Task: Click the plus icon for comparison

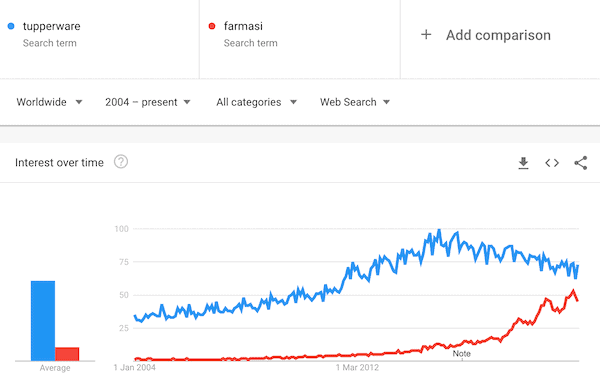Action: pos(426,35)
